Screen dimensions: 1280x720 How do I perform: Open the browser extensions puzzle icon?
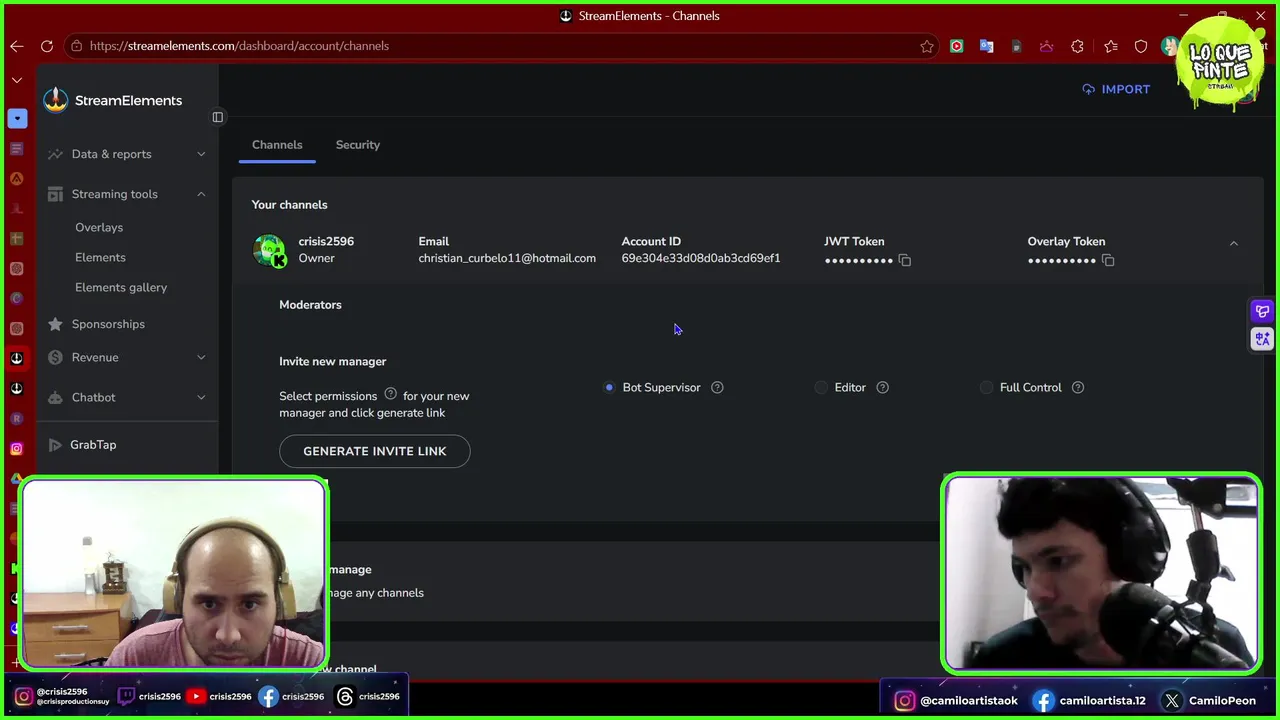[x=1077, y=46]
